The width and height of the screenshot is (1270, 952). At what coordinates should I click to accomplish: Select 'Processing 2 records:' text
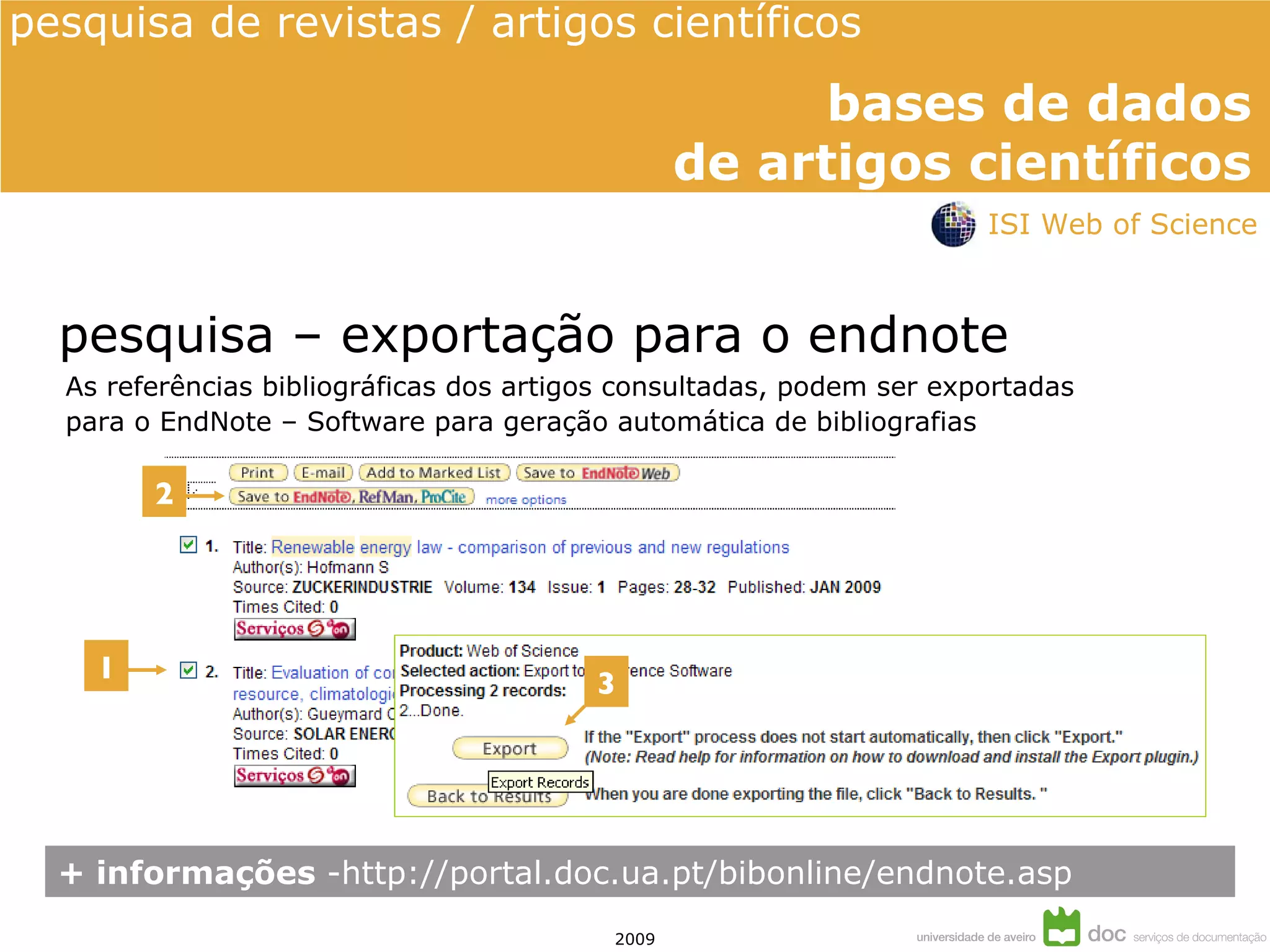pyautogui.click(x=483, y=690)
